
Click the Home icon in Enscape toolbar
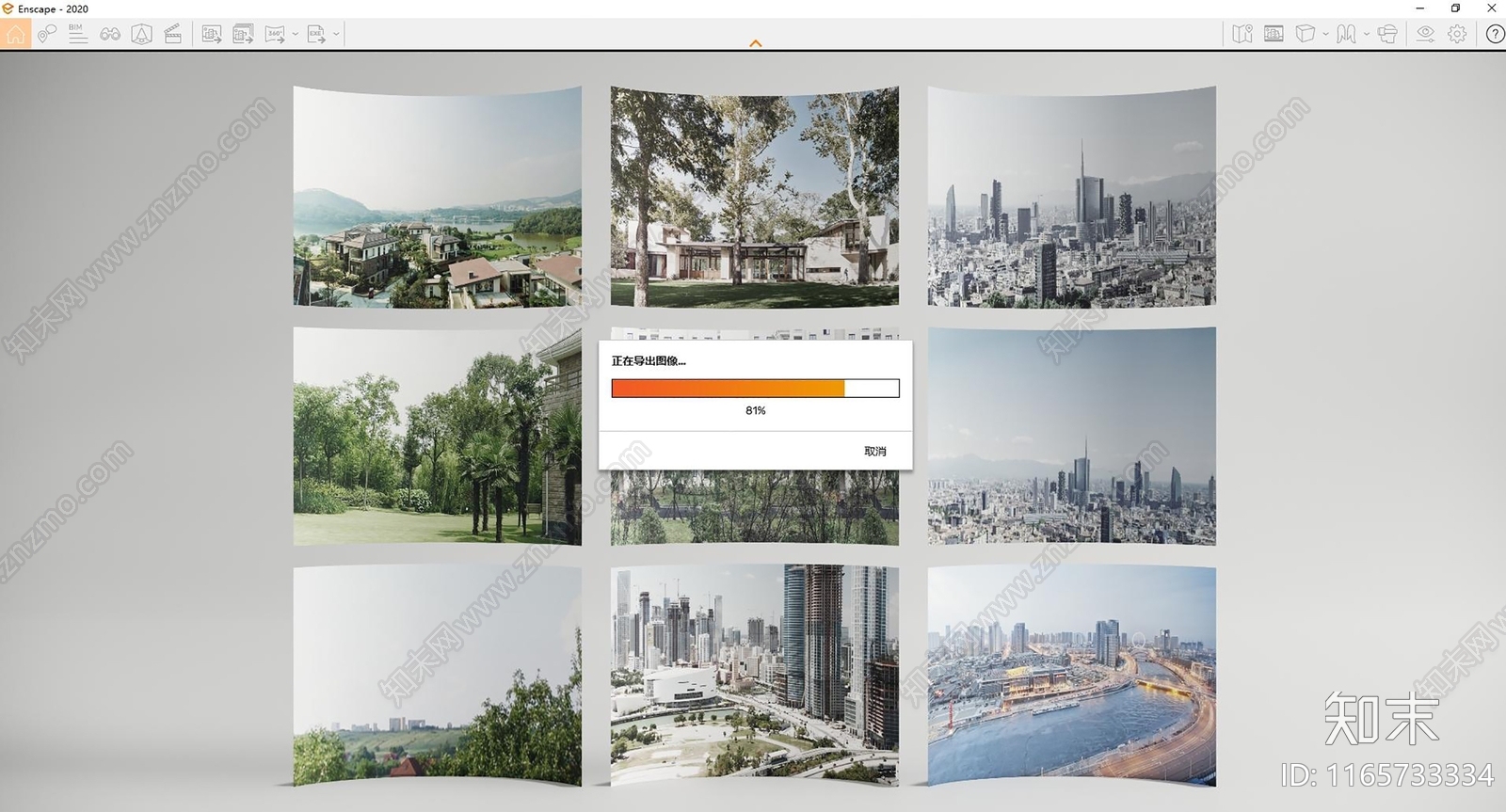[15, 34]
